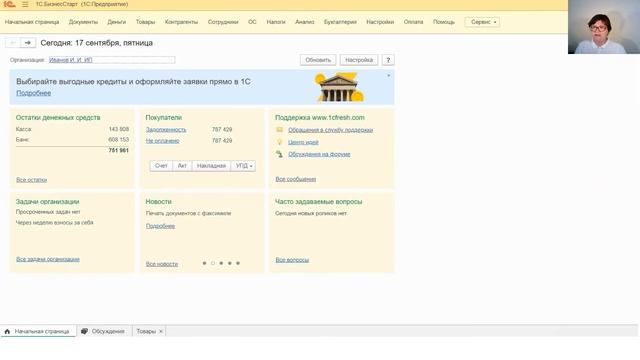640x360 pixels.
Task: Click the Настройка button
Action: pyautogui.click(x=359, y=60)
